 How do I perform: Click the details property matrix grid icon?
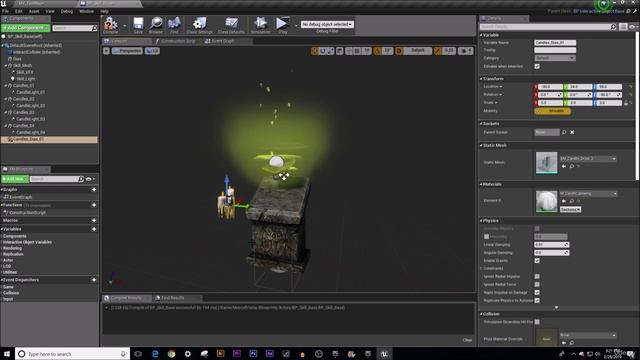(623, 27)
